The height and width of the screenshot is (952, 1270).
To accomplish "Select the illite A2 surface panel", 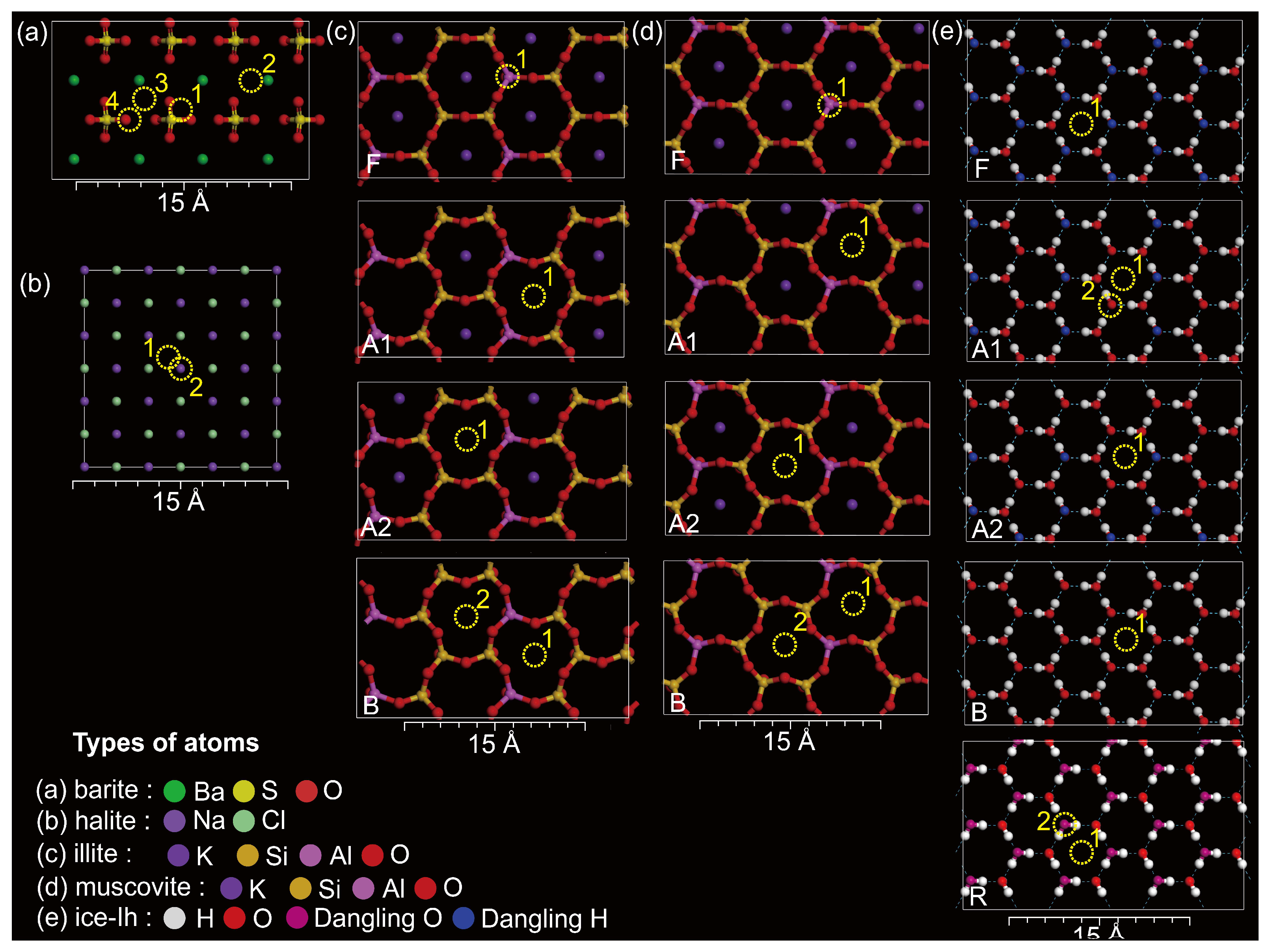I will click(492, 460).
